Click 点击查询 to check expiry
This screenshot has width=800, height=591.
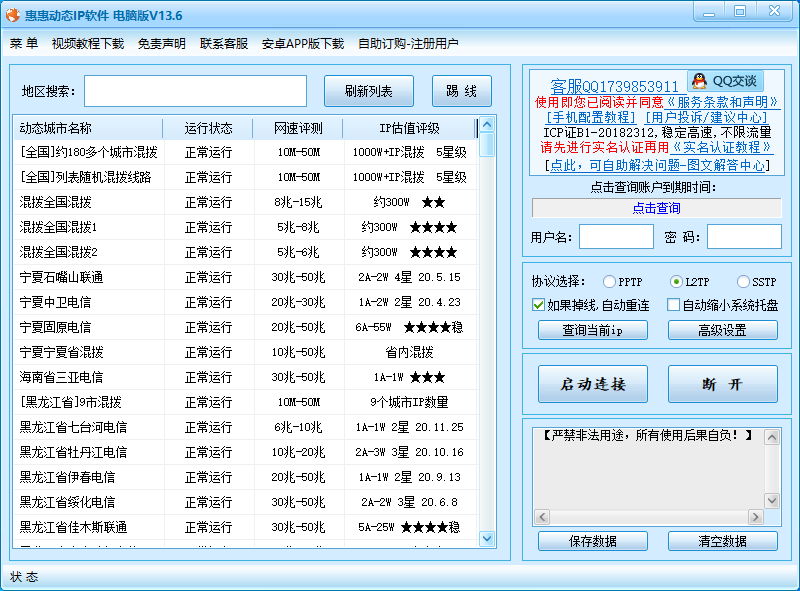coord(657,208)
